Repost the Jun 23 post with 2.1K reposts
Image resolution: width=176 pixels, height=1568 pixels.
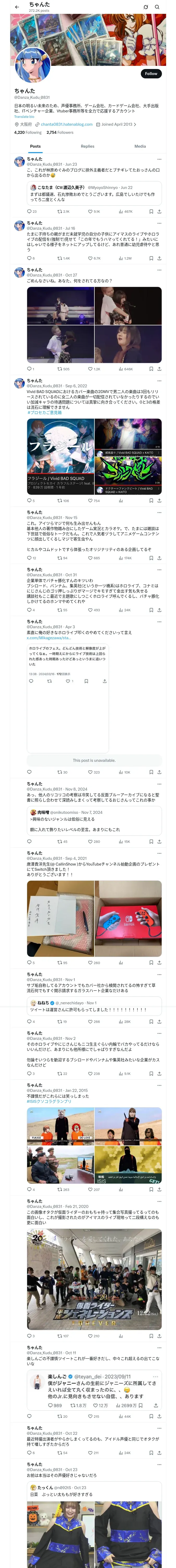63,211
